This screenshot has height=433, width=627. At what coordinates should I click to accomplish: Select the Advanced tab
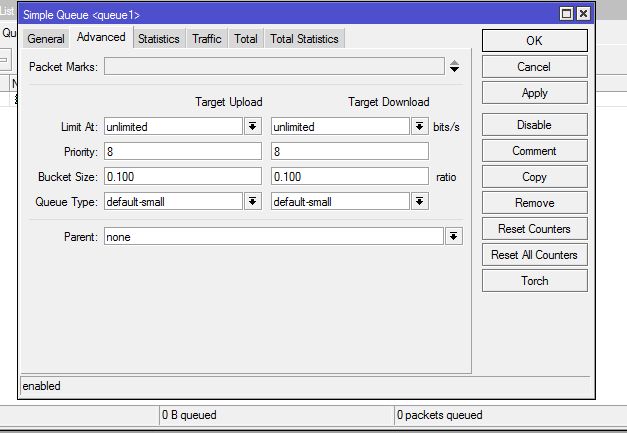tap(101, 37)
